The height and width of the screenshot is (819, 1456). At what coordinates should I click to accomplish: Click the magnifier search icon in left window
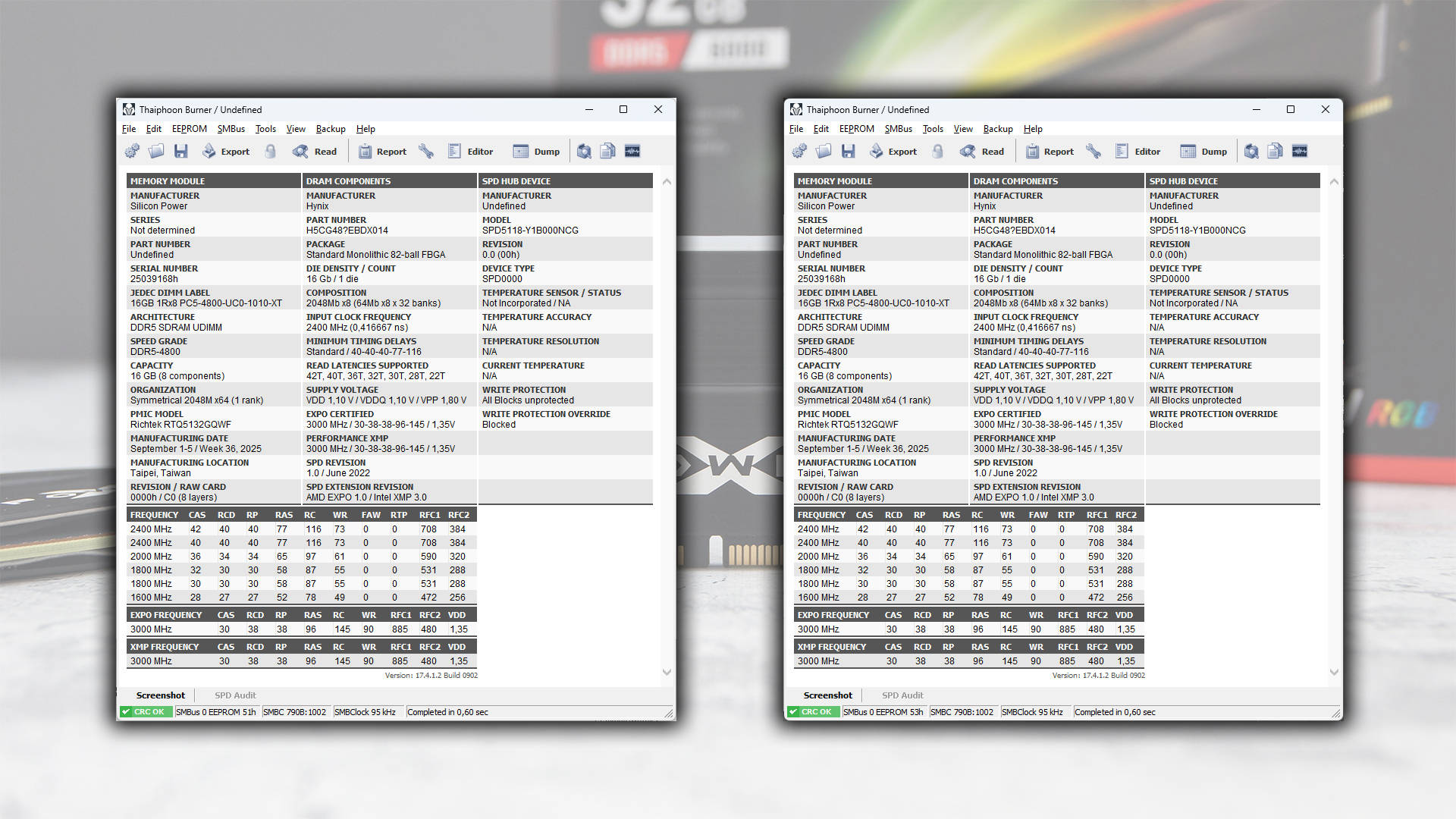coord(584,152)
